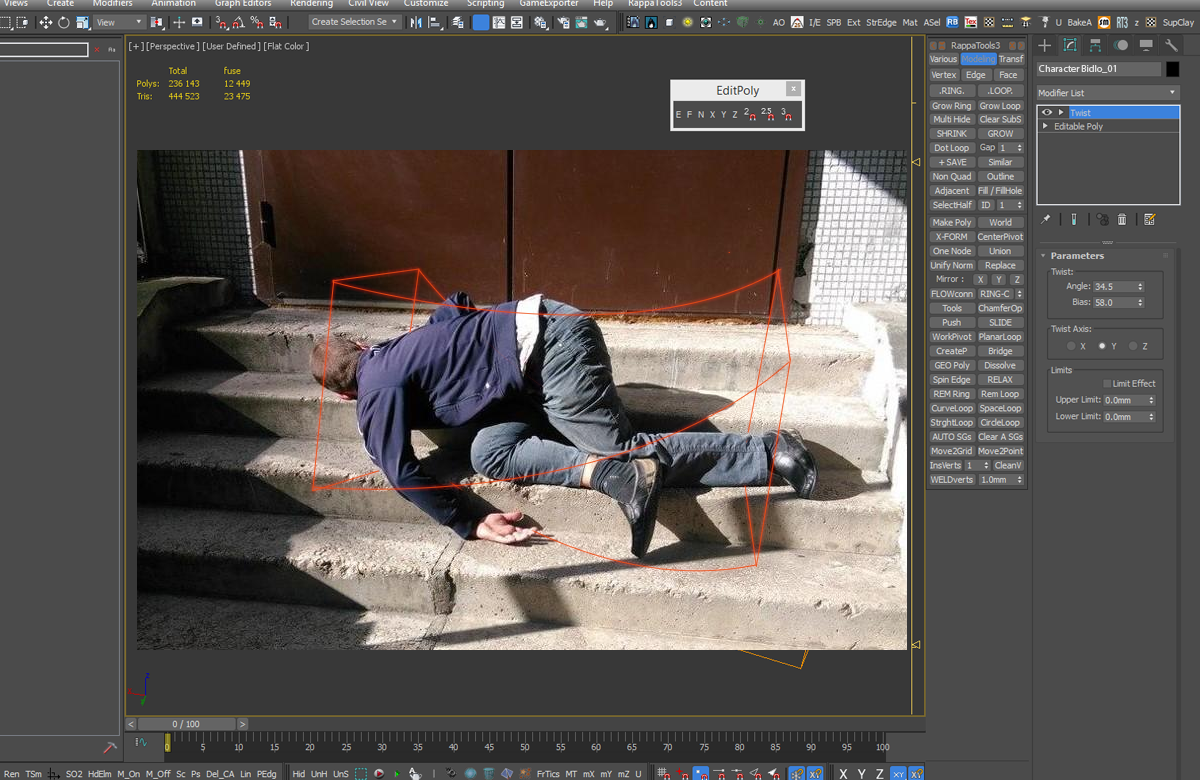Image resolution: width=1200 pixels, height=780 pixels.
Task: Click the black object color swatch
Action: [x=1172, y=69]
